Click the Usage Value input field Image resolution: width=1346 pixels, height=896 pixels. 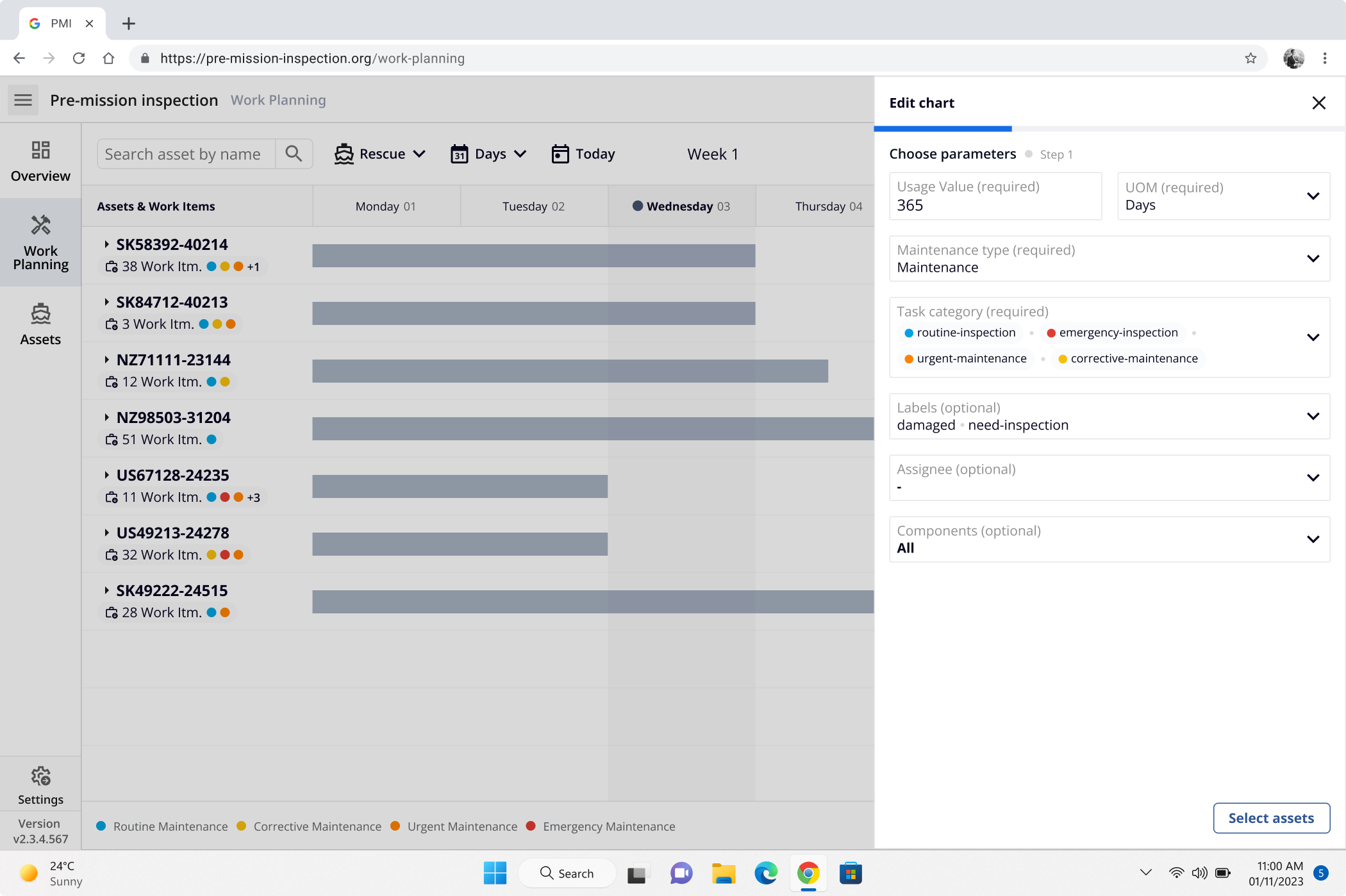coord(995,196)
